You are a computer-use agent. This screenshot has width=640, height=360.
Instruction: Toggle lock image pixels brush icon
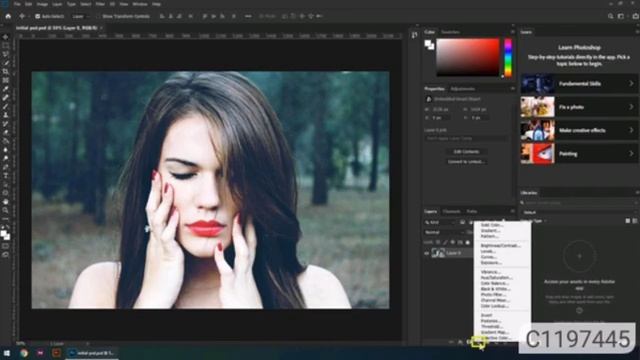(x=445, y=242)
